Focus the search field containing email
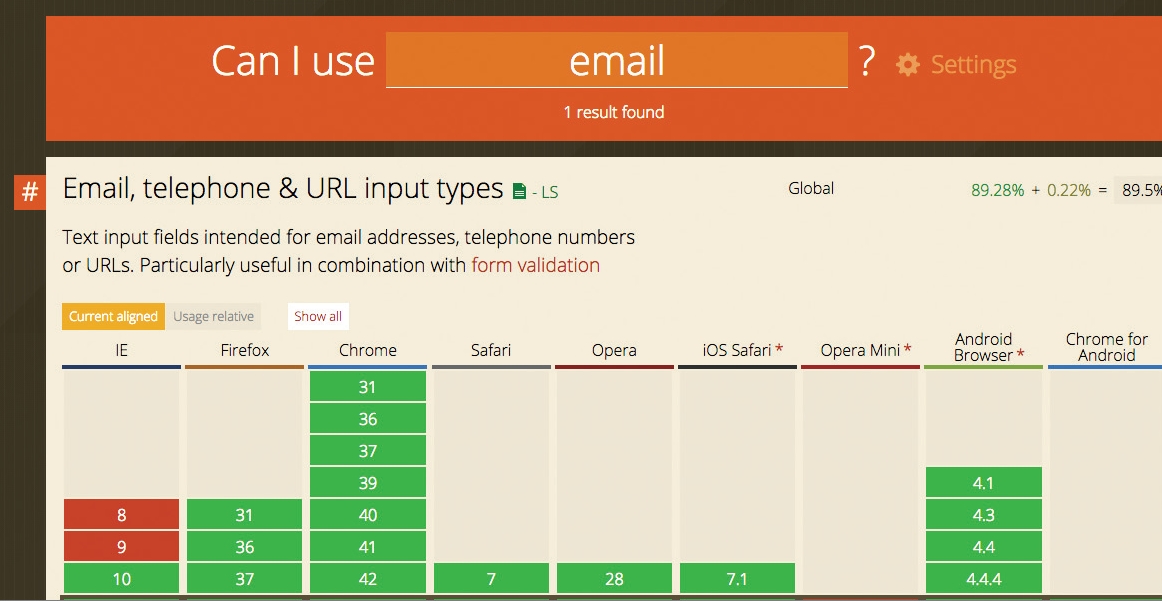 (617, 60)
